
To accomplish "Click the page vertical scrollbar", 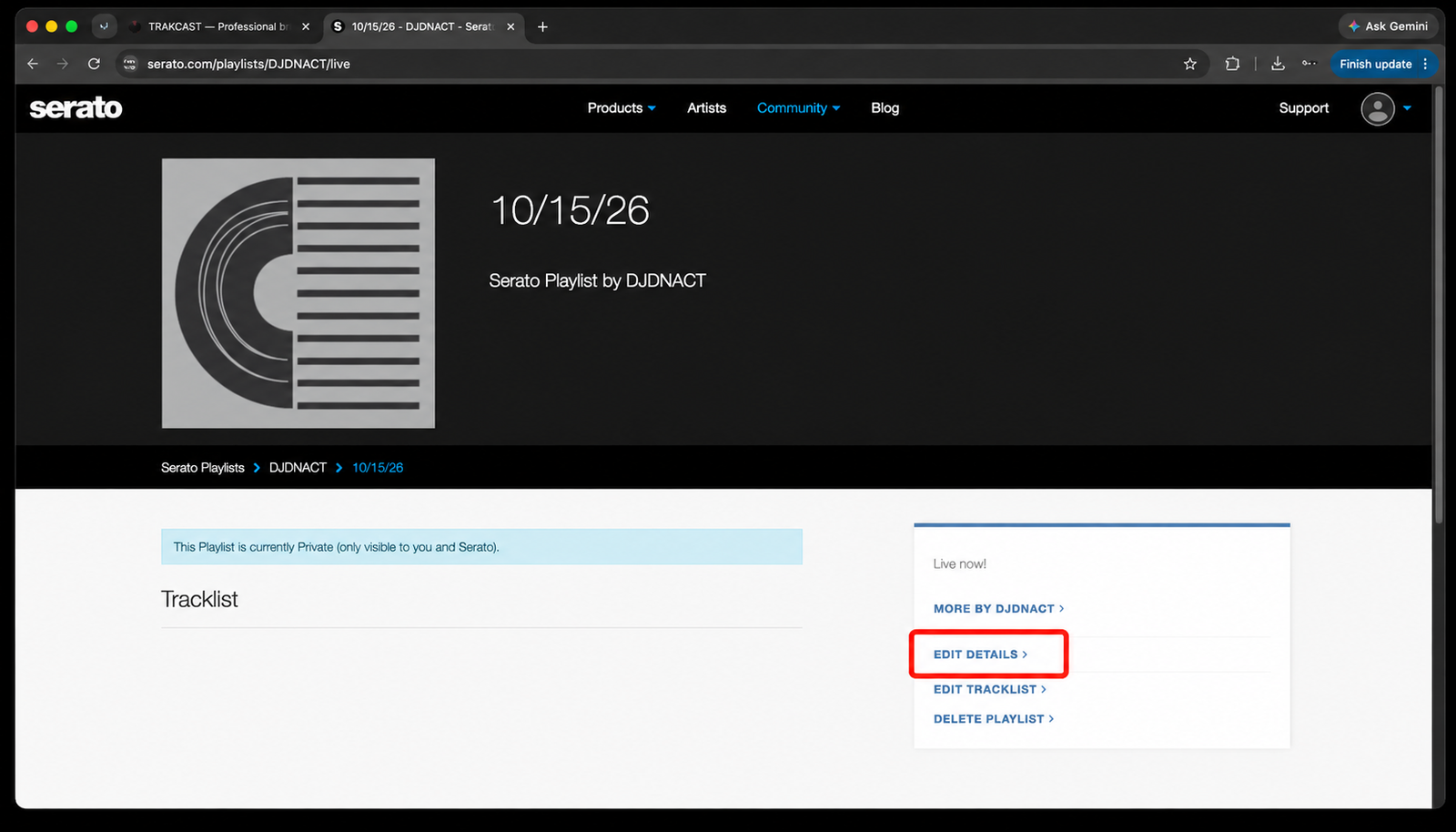I will pyautogui.click(x=1439, y=305).
